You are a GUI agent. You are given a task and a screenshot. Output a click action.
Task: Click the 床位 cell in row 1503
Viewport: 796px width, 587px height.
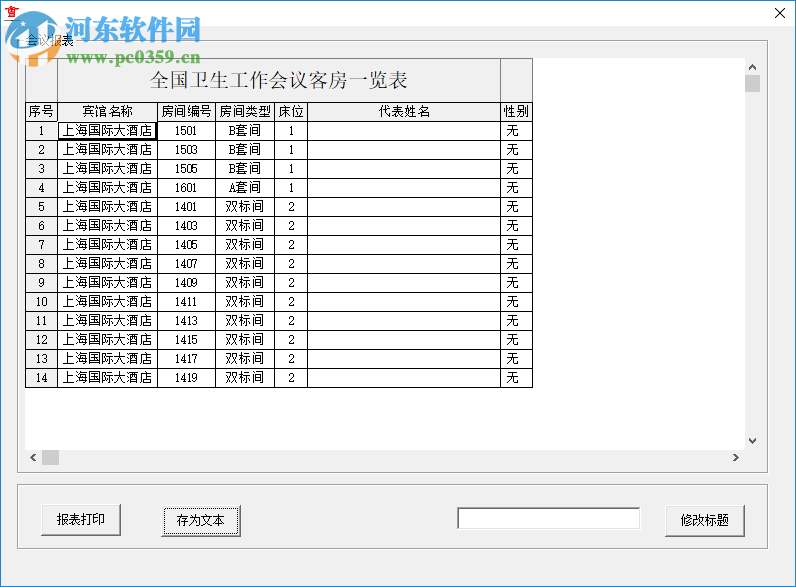tap(291, 150)
